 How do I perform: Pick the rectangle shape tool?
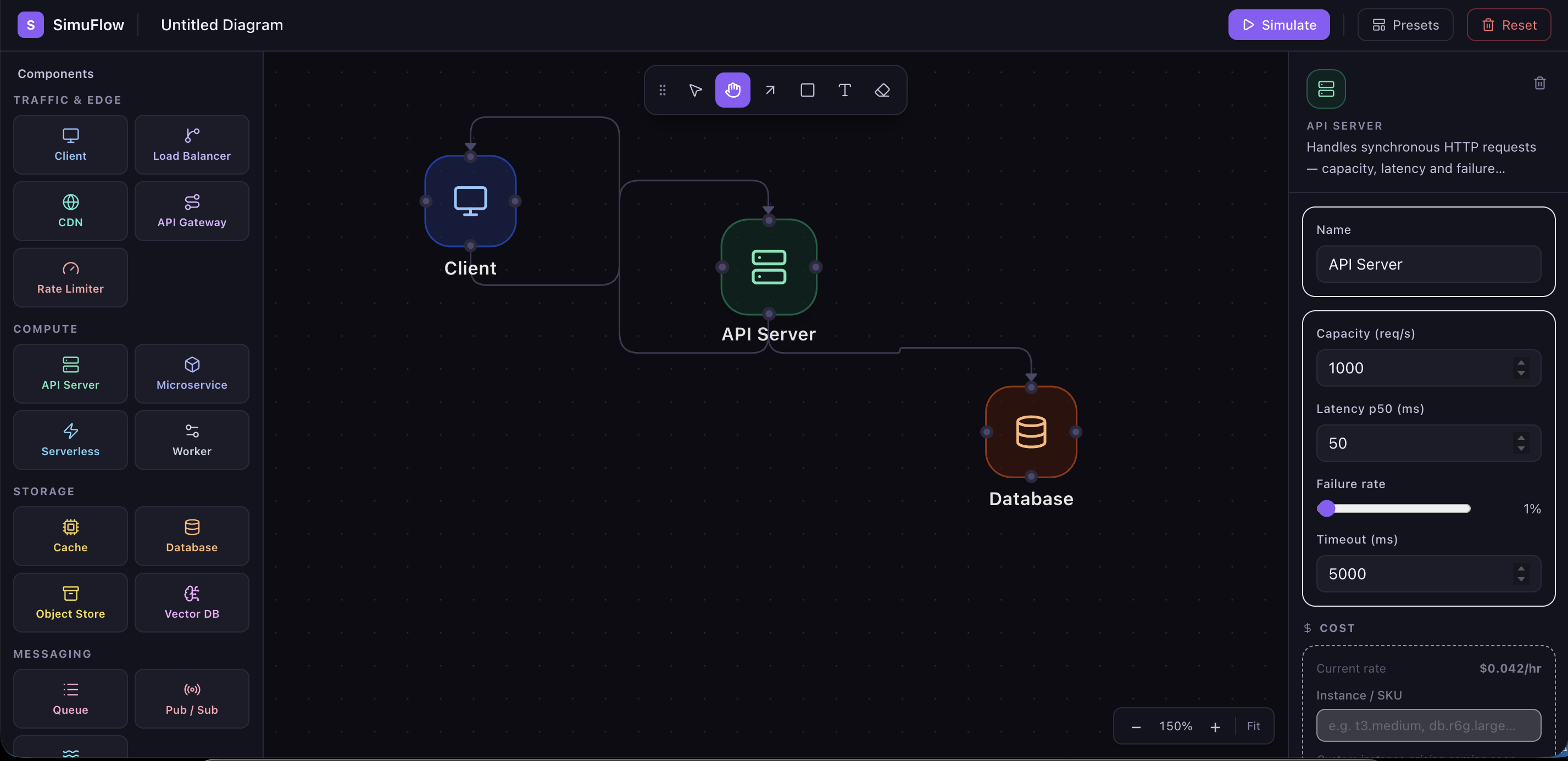click(x=807, y=90)
